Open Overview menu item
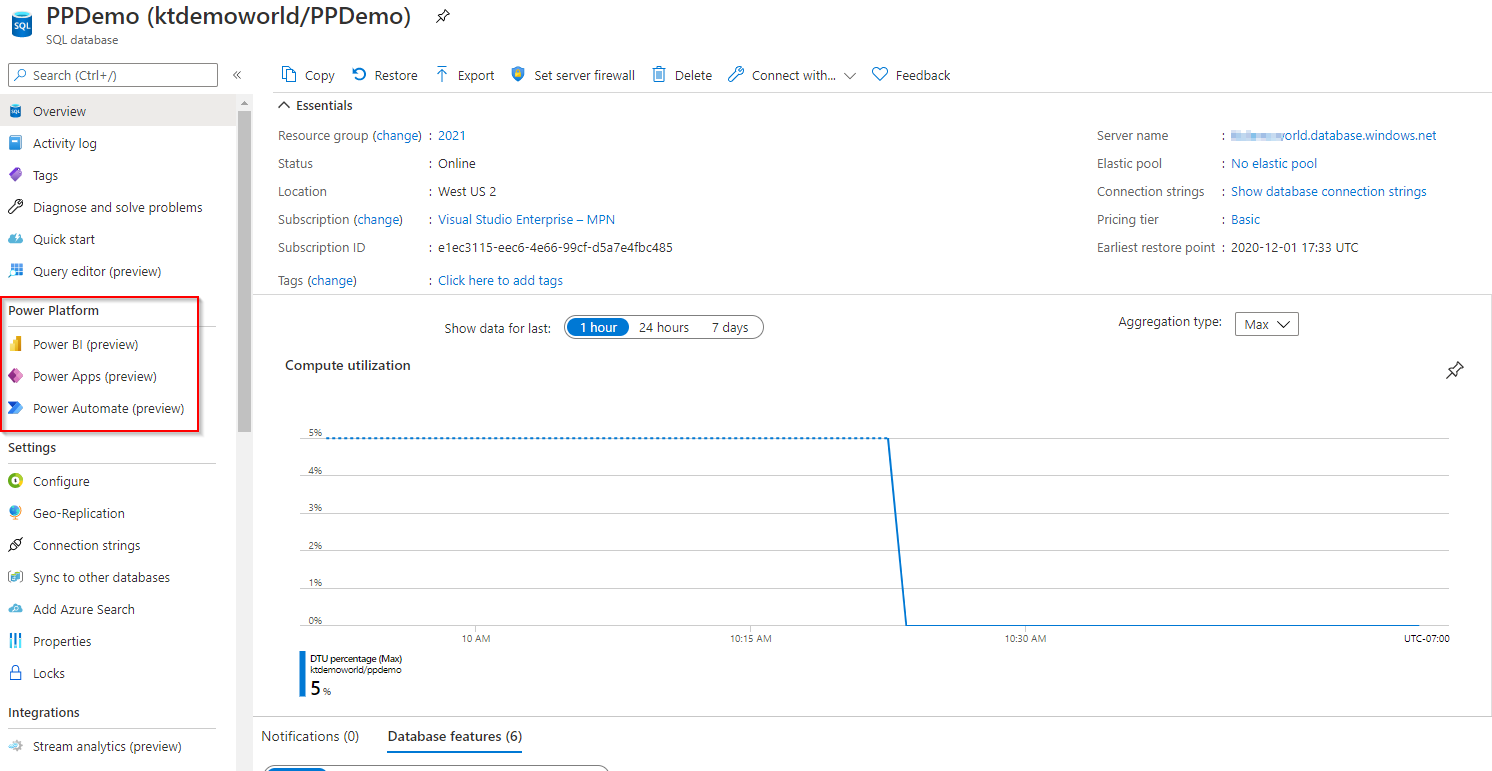 click(x=118, y=111)
